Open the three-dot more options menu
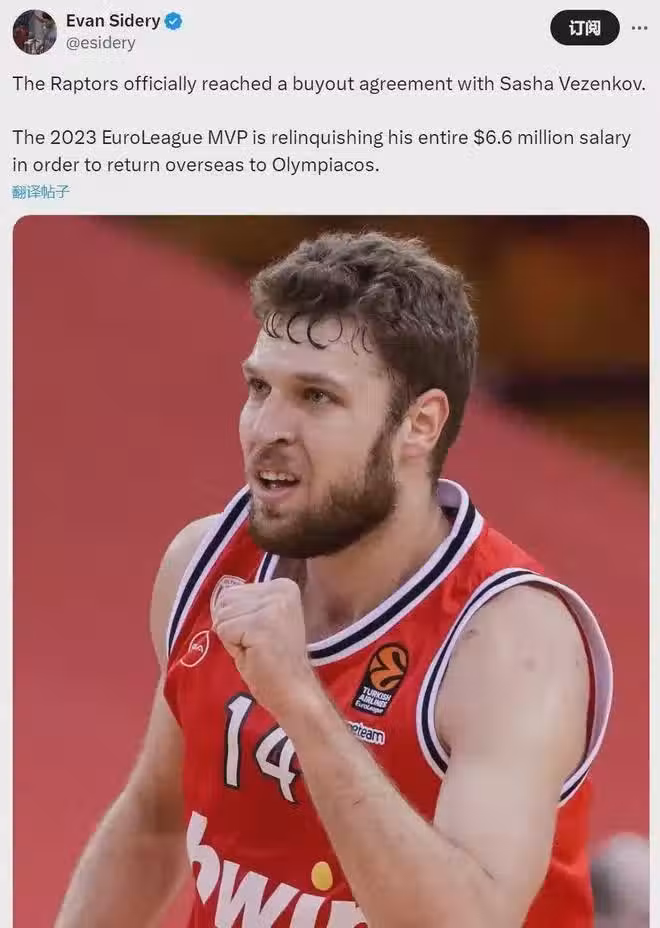 (x=639, y=28)
